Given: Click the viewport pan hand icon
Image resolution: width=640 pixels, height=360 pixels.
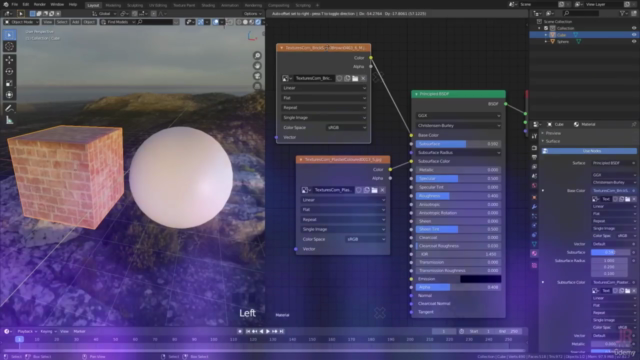Looking at the screenshot, I should coord(257,66).
